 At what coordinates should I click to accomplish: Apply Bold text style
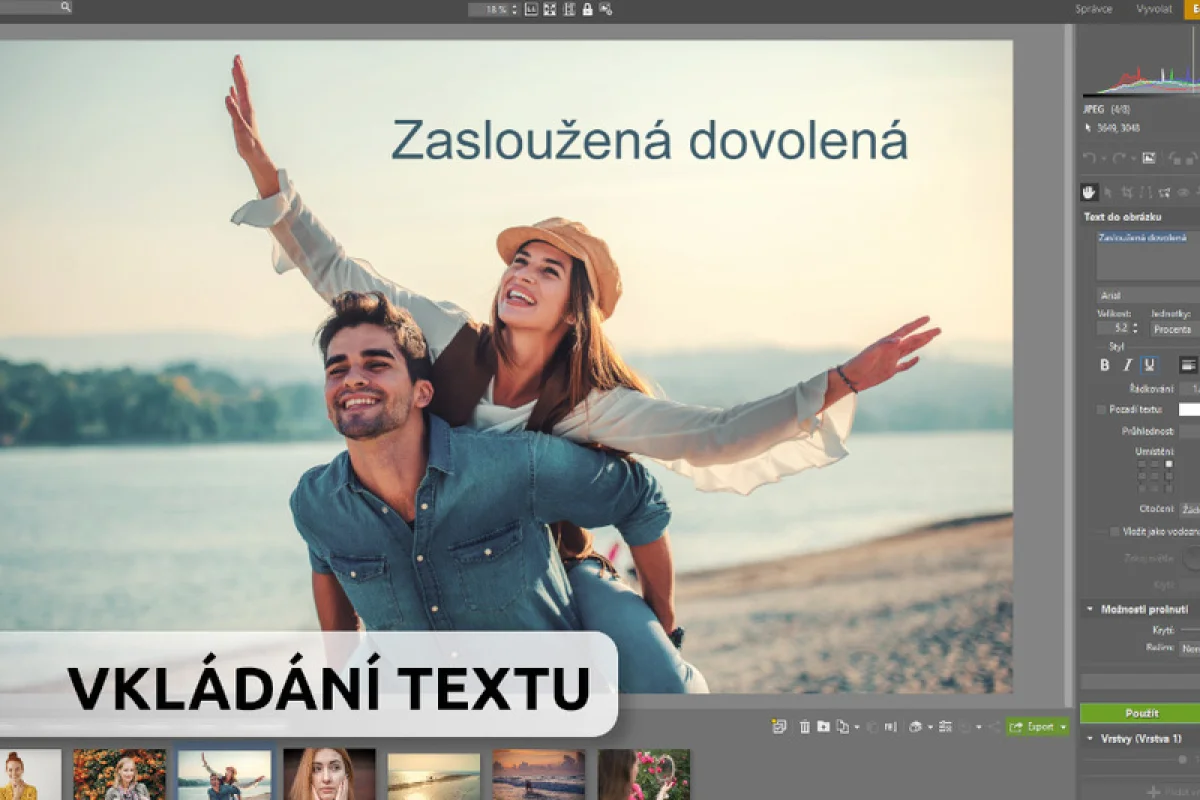click(1105, 365)
